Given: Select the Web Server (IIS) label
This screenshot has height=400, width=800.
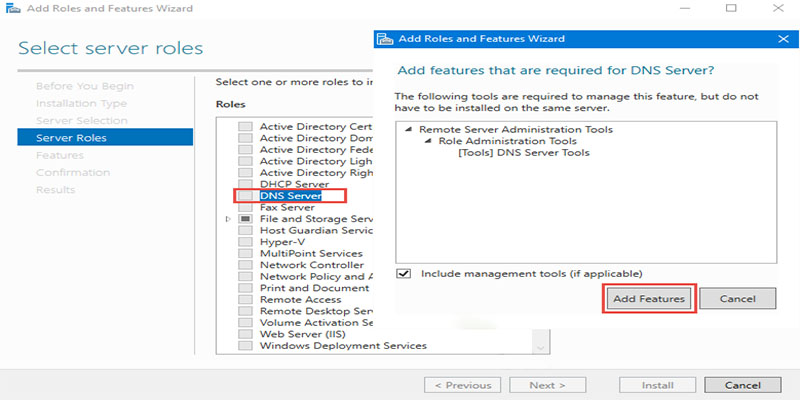Looking at the screenshot, I should pos(302,334).
